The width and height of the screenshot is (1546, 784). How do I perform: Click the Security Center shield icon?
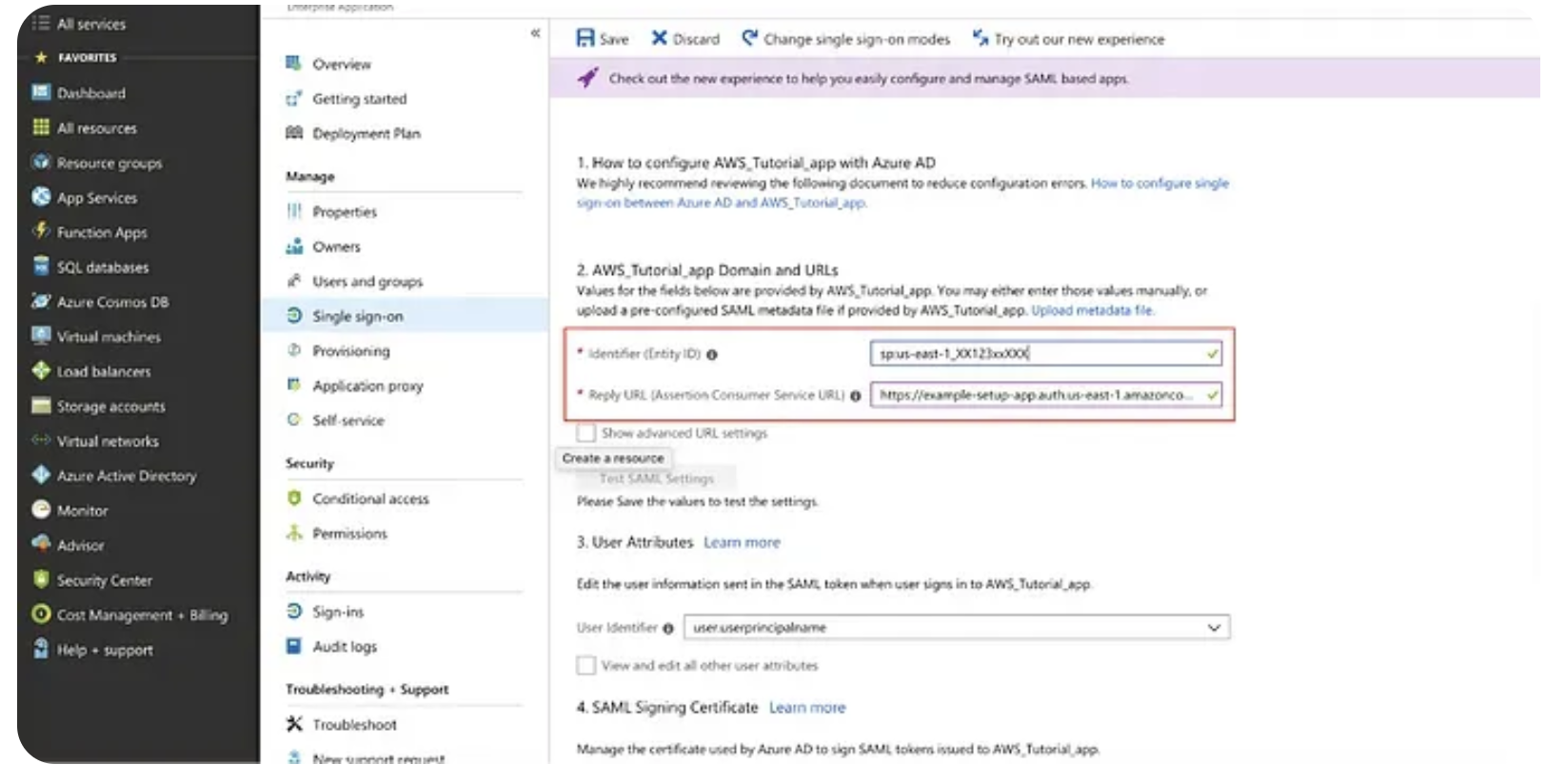click(41, 579)
